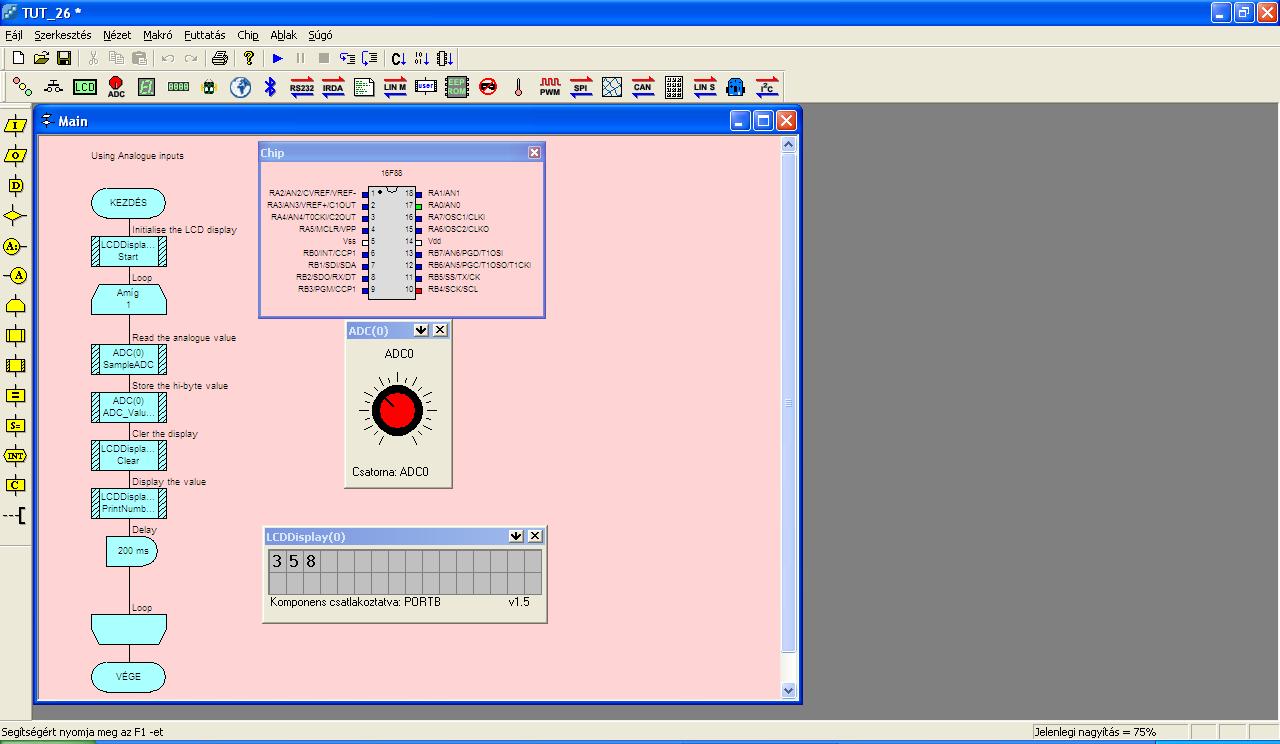Add an I2C component
This screenshot has height=744, width=1280.
767,87
